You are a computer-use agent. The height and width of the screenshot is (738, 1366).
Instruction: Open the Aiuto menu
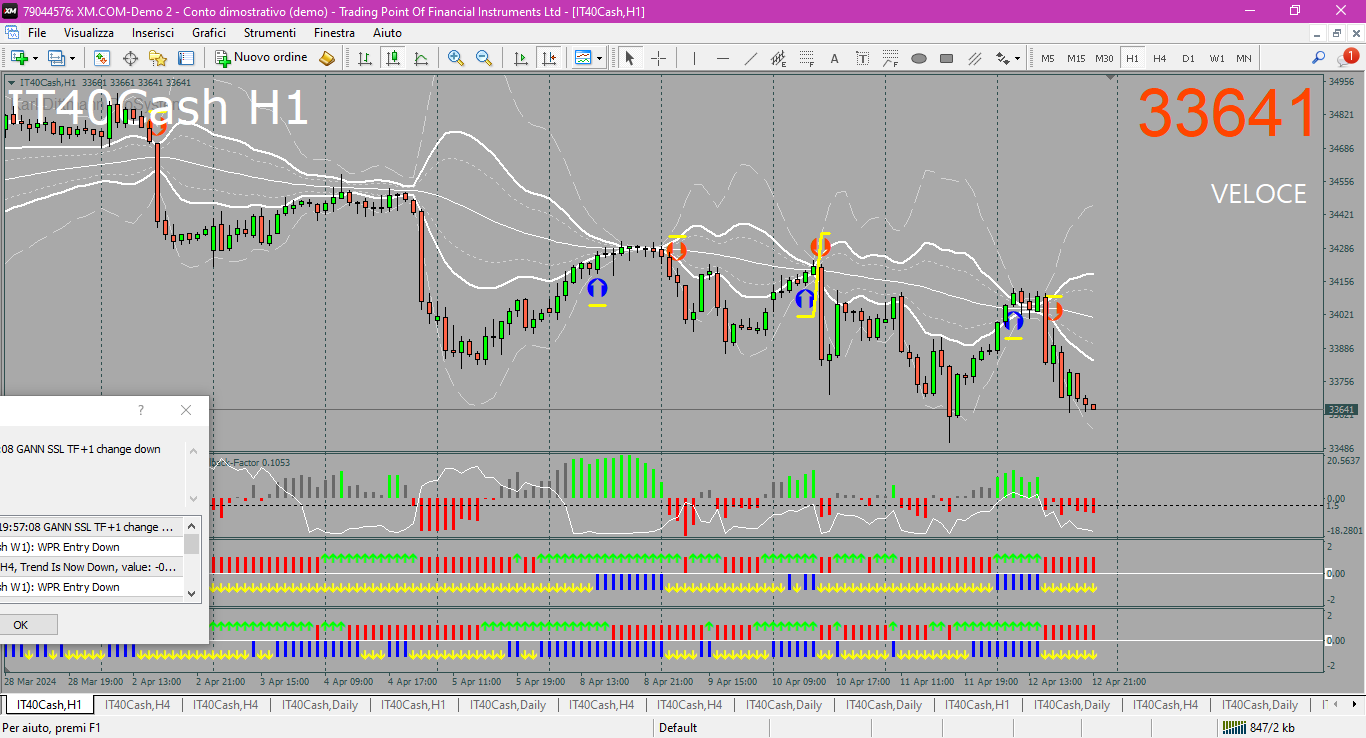pos(387,33)
